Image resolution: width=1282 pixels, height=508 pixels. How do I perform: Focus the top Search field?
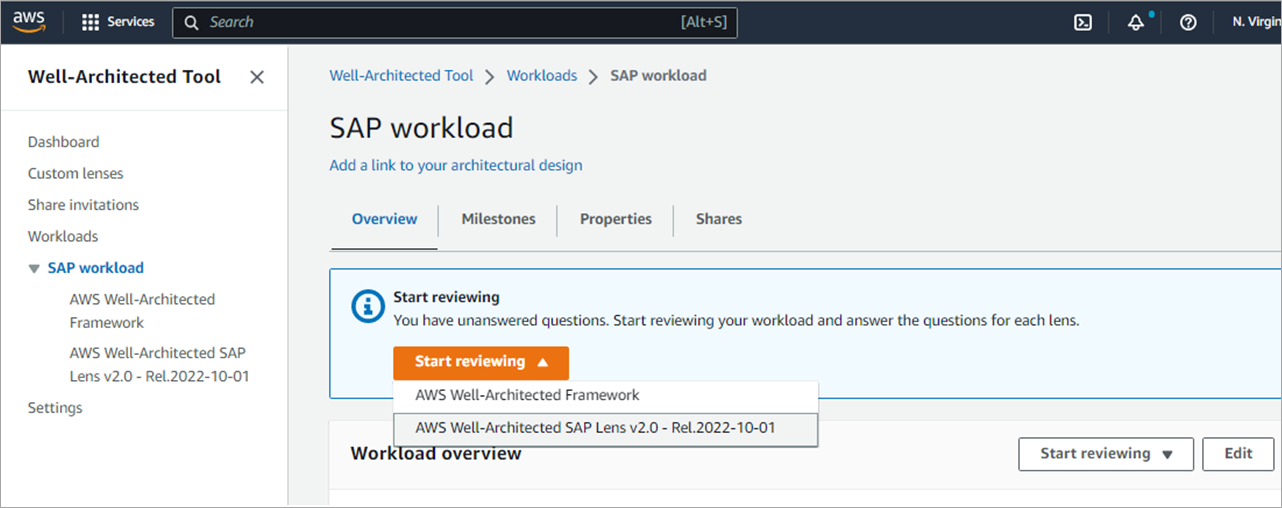pos(455,22)
